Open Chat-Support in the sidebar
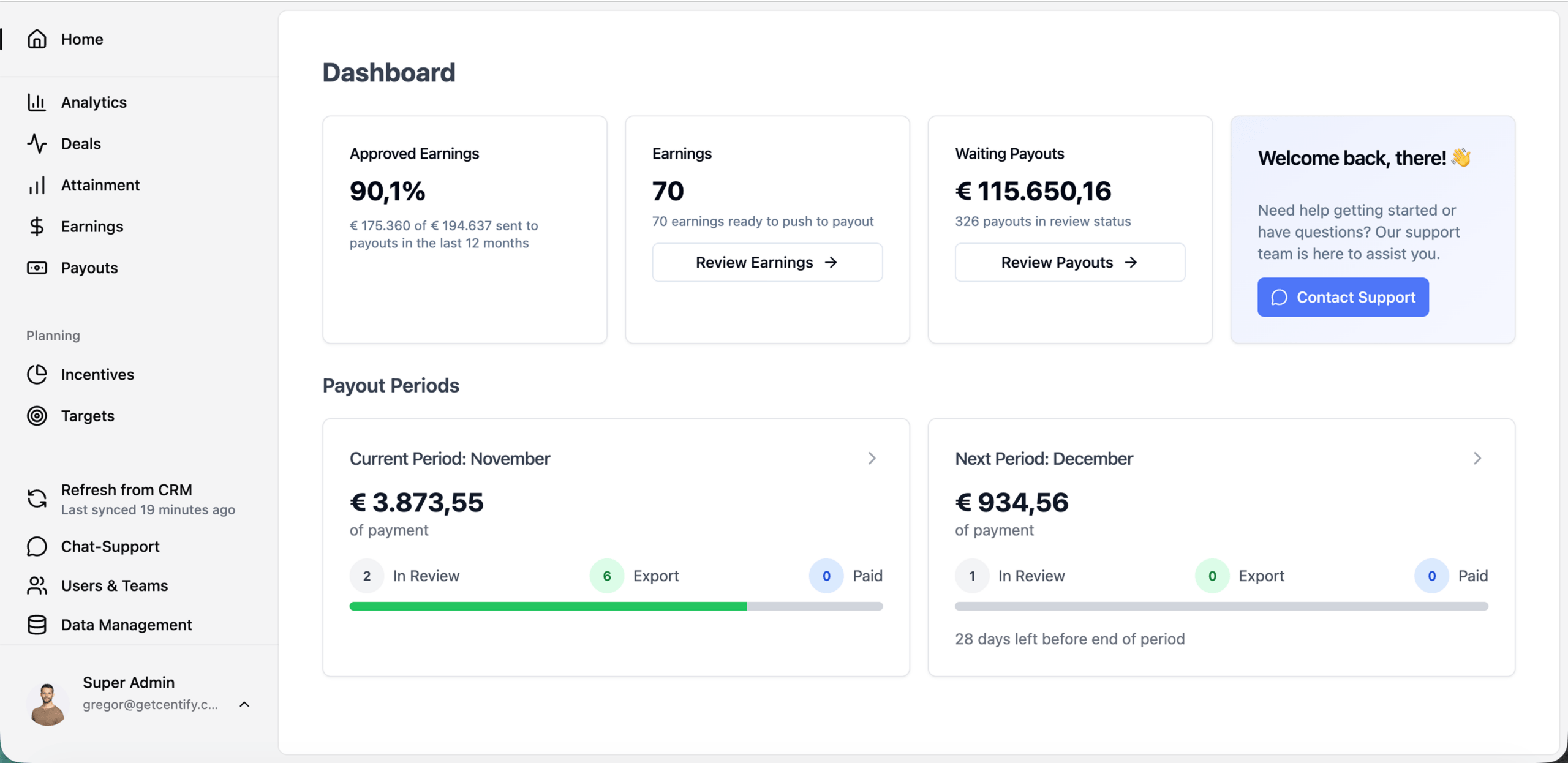 click(x=110, y=546)
